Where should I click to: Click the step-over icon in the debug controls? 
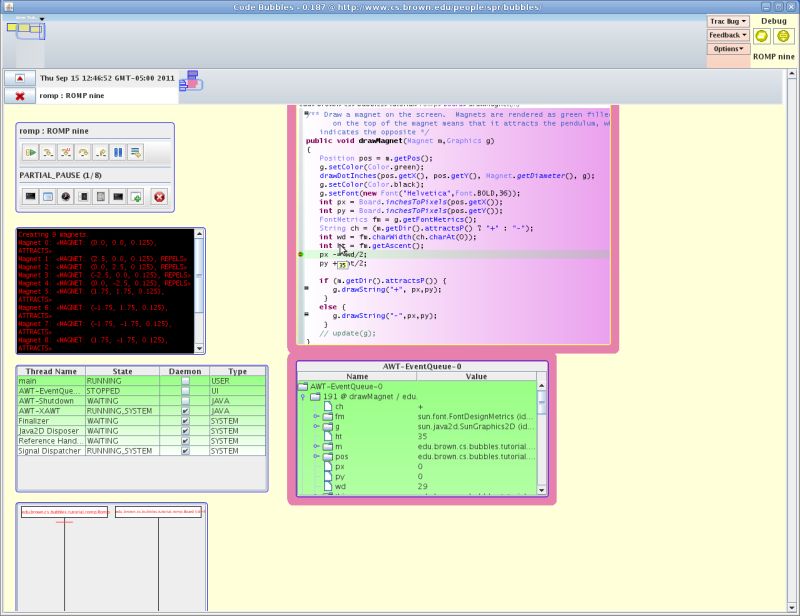(65, 153)
